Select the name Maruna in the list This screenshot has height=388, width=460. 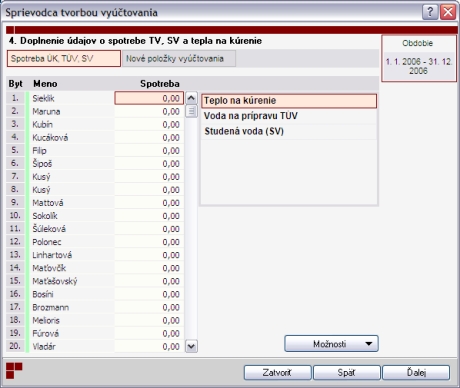tap(46, 111)
